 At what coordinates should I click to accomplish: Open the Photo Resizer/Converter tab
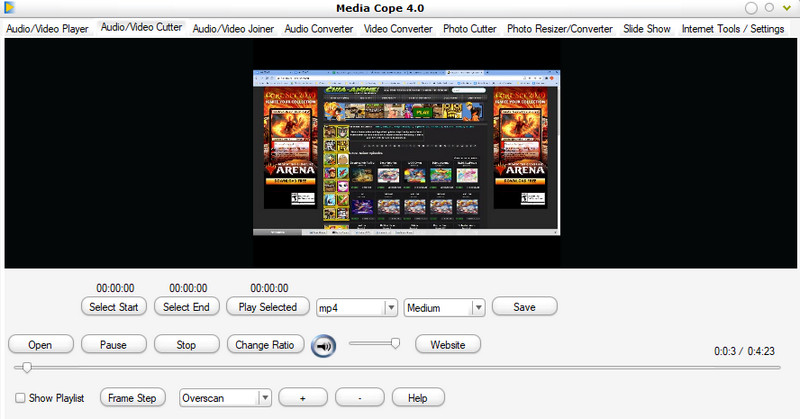point(560,29)
